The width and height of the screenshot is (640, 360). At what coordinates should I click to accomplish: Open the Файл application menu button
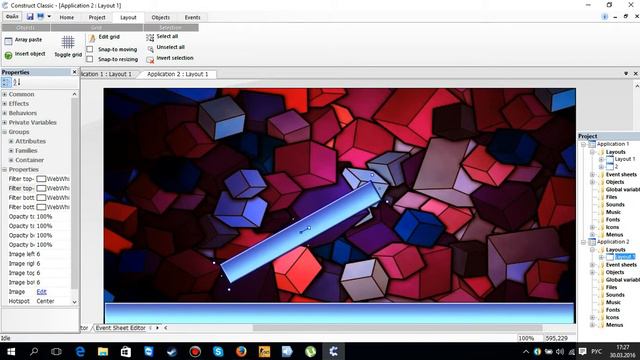point(12,17)
